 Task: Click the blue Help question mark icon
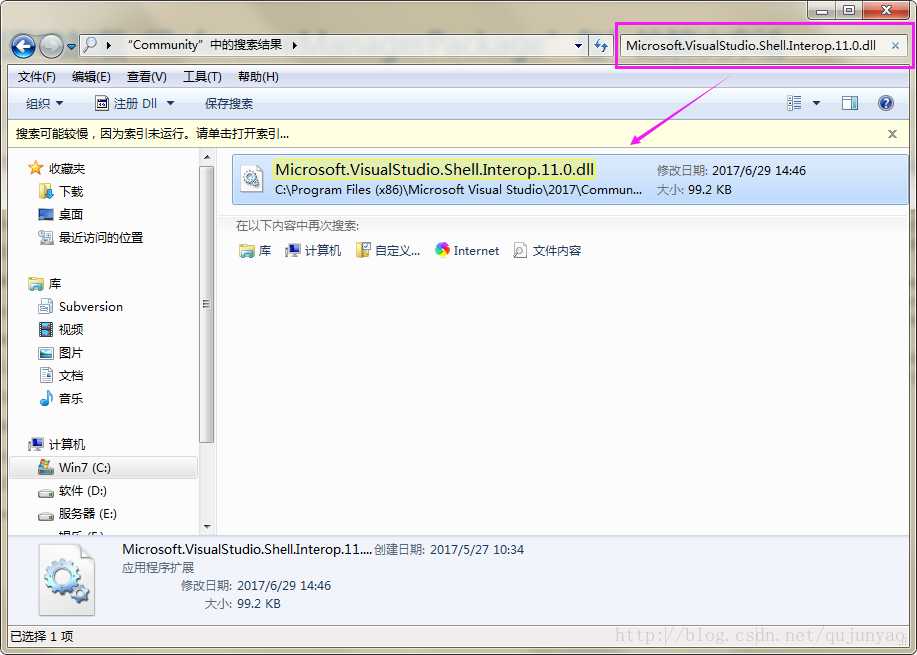[x=886, y=104]
